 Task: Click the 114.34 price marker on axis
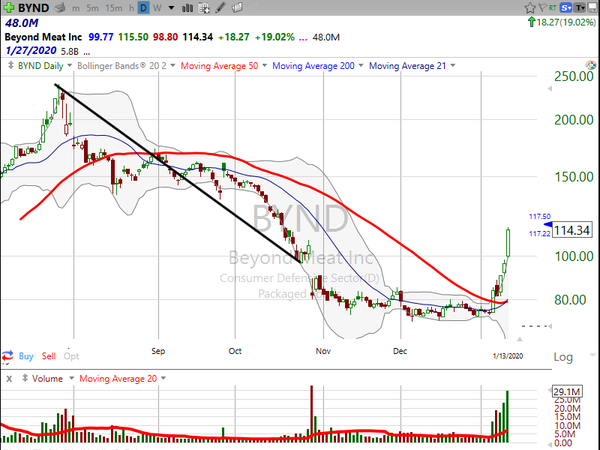tap(572, 230)
